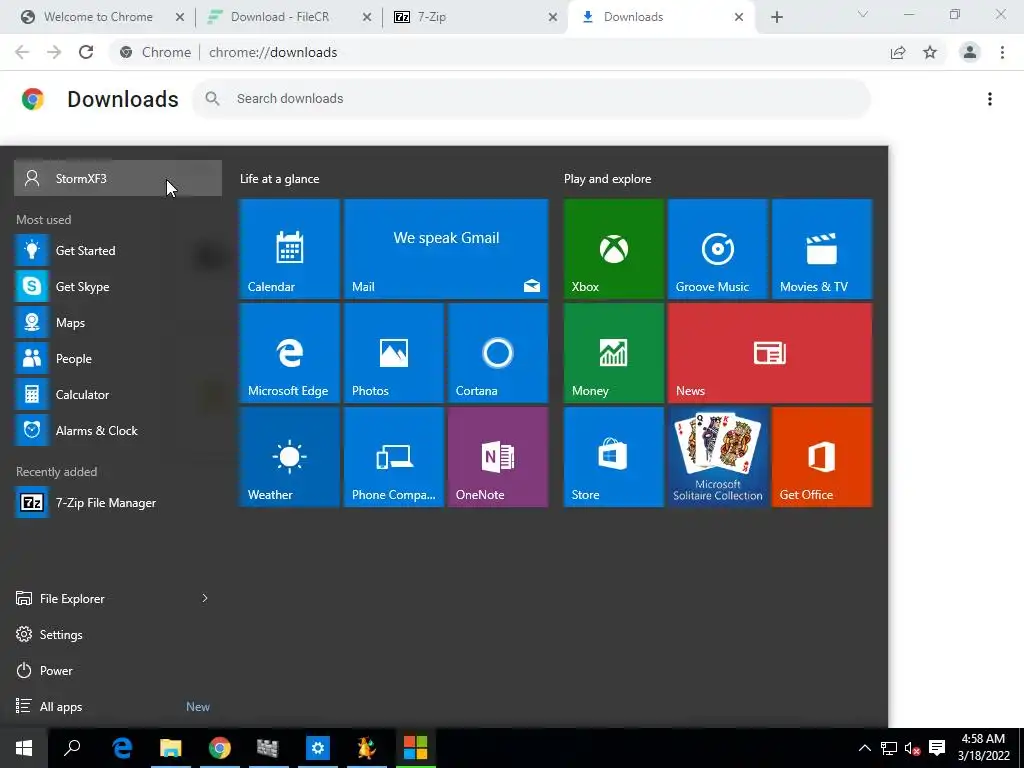Image resolution: width=1024 pixels, height=768 pixels.
Task: Open the Get Office tile
Action: (822, 456)
